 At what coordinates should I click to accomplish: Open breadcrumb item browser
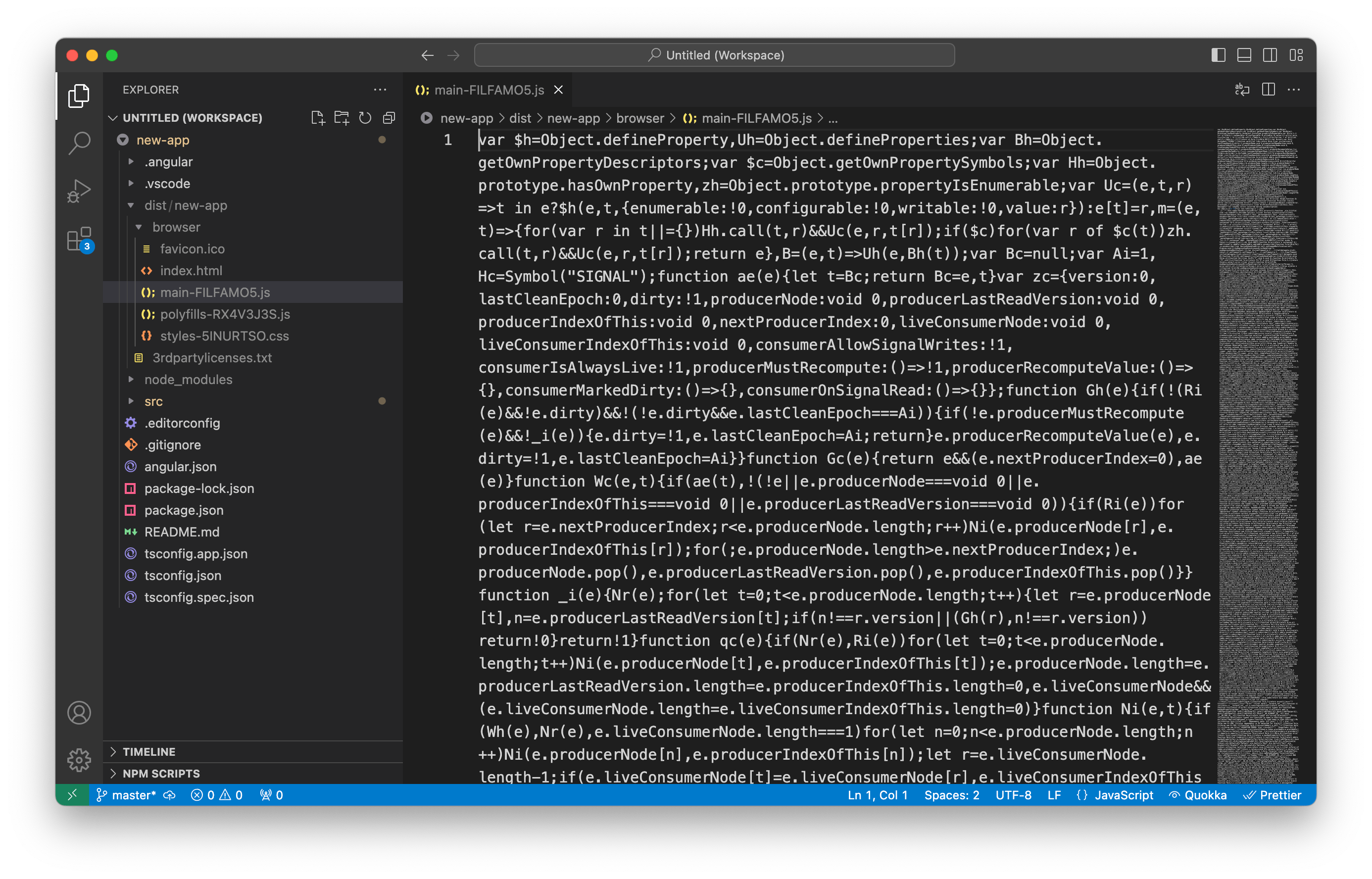(639, 118)
